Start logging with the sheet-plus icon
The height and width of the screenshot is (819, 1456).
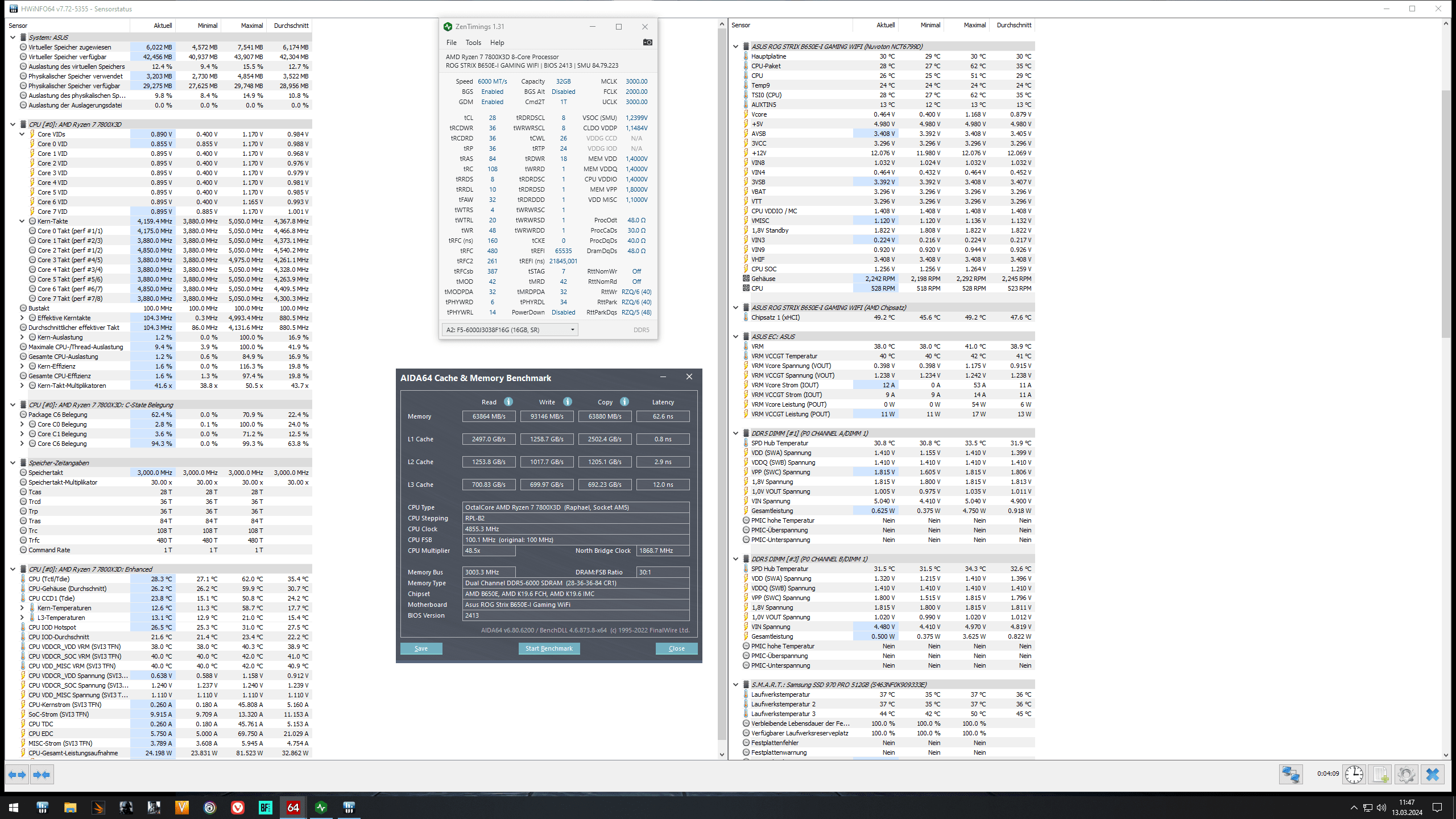(1380, 775)
